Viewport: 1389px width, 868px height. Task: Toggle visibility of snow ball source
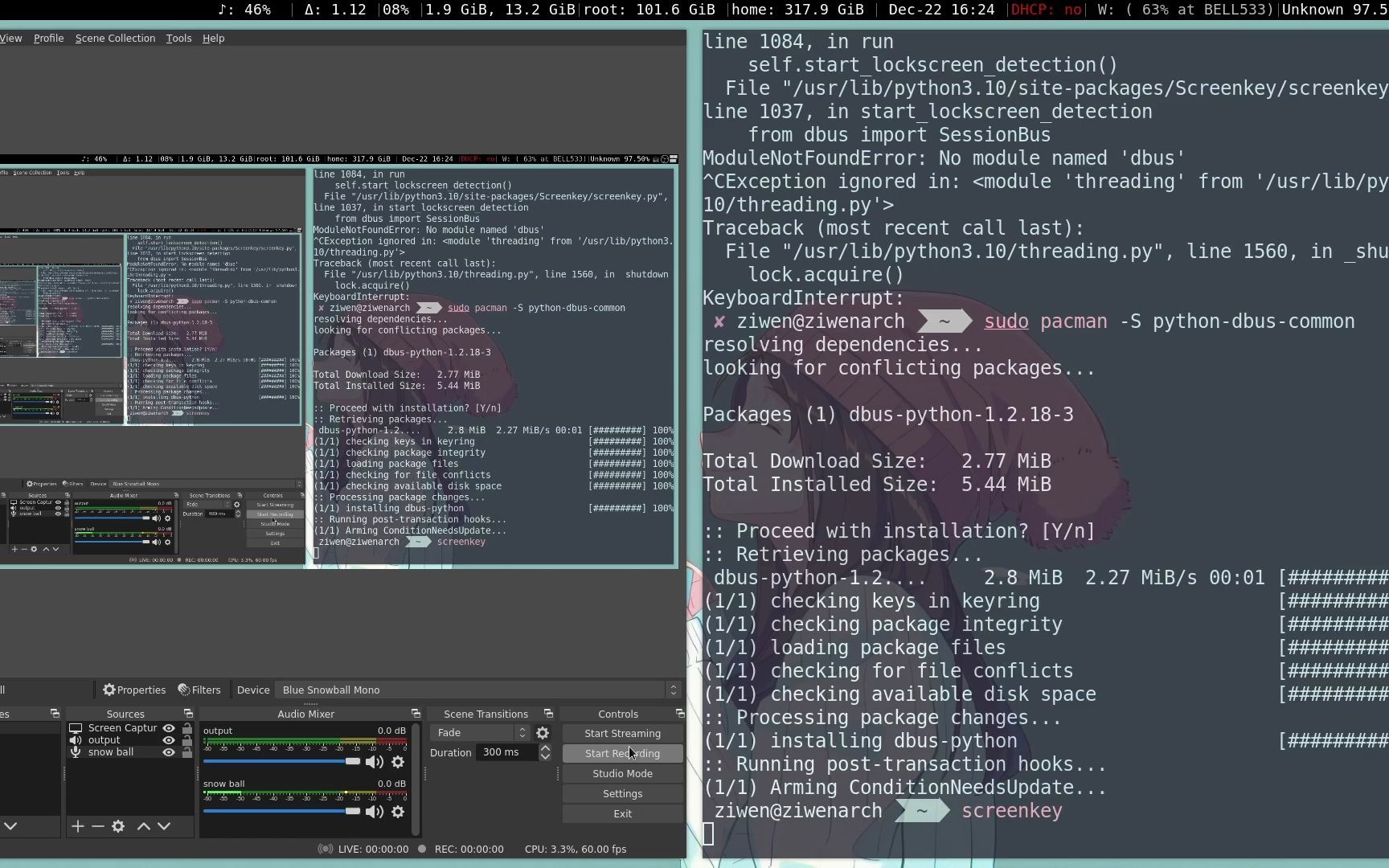169,752
